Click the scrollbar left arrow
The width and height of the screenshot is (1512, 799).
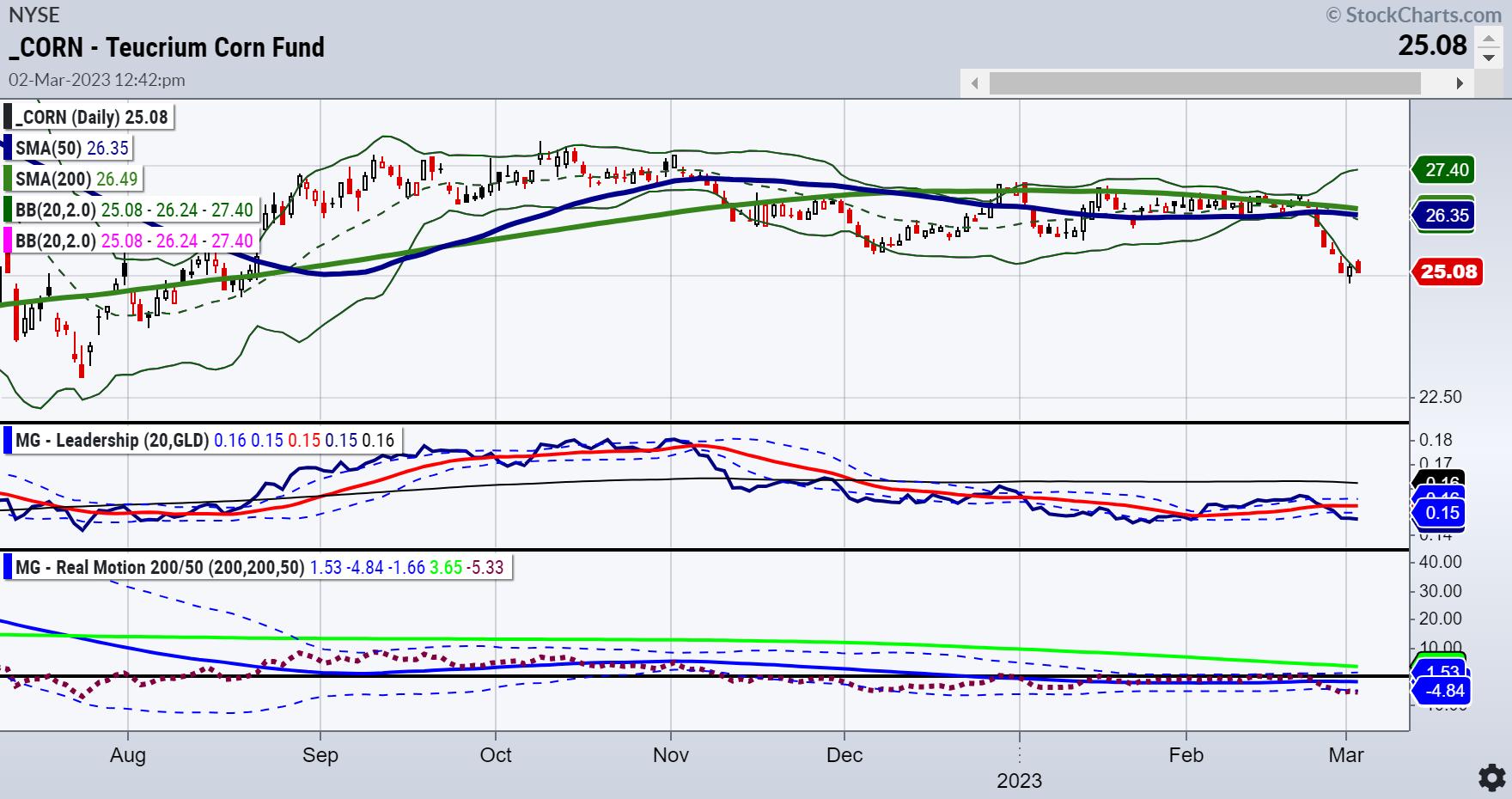click(974, 83)
